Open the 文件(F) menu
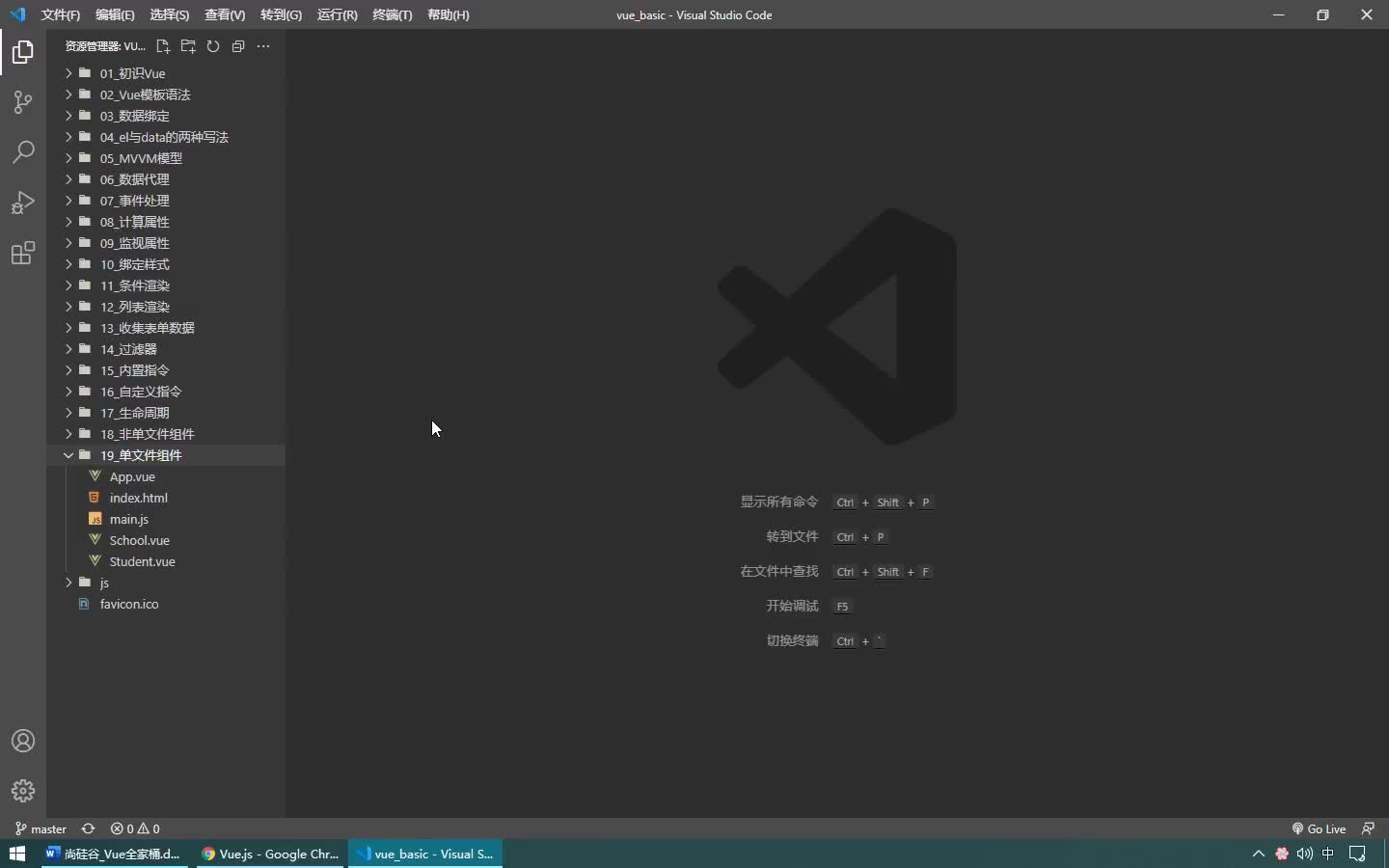The image size is (1389, 868). click(60, 14)
